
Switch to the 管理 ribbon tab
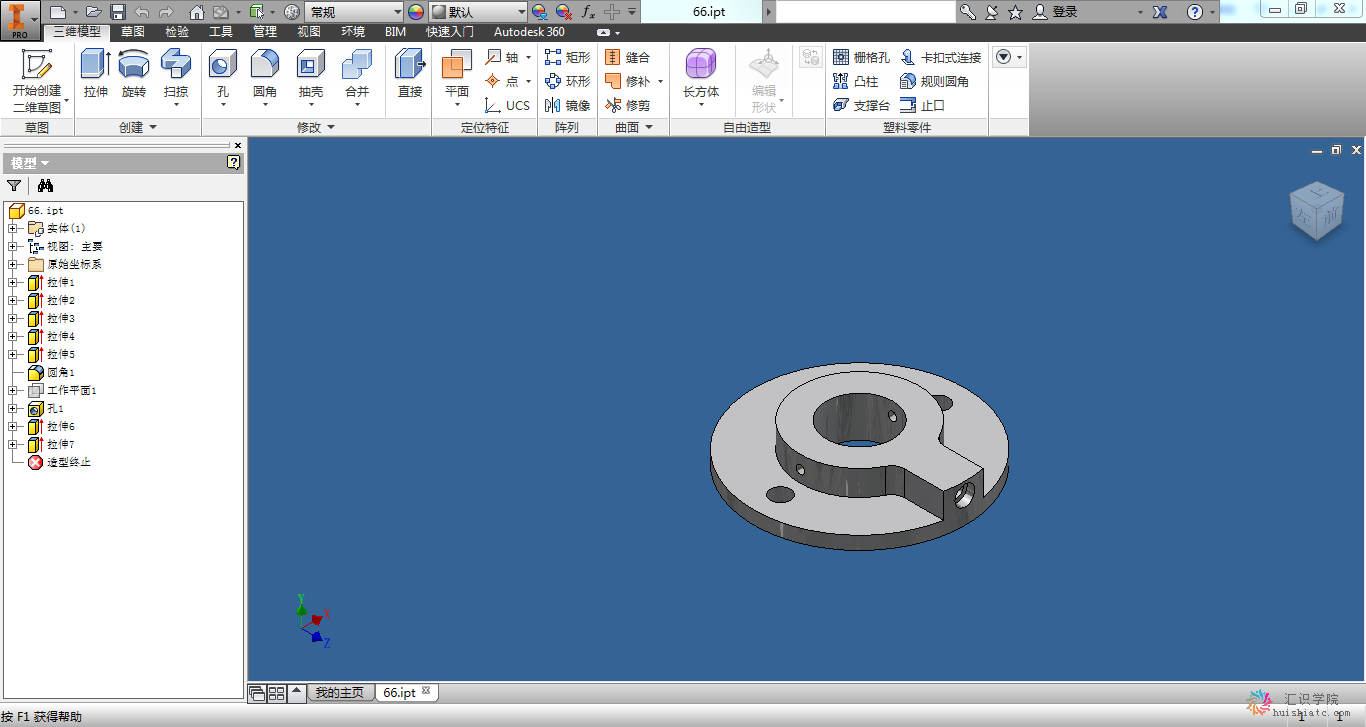[264, 32]
